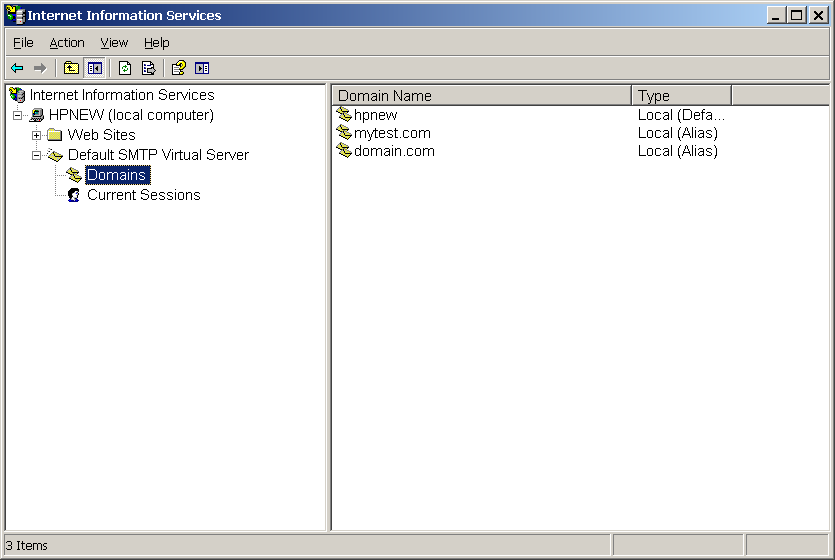Select the mytest.com domain name
Viewport: 835px width, 560px height.
[x=392, y=133]
